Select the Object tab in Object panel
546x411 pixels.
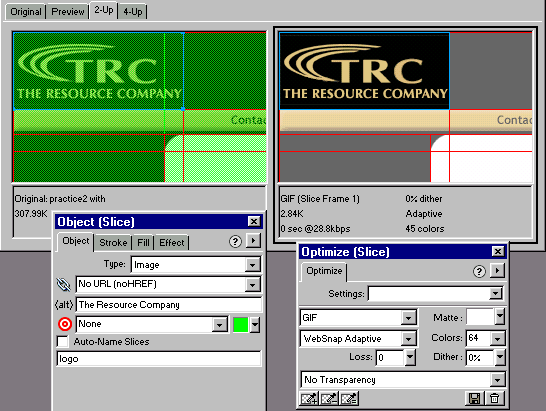(x=76, y=241)
